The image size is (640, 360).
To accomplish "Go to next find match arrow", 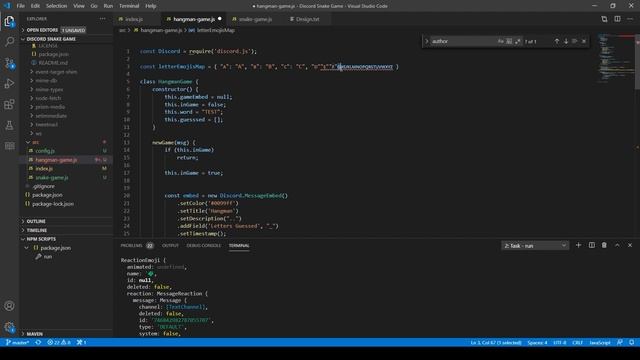I will [x=566, y=41].
